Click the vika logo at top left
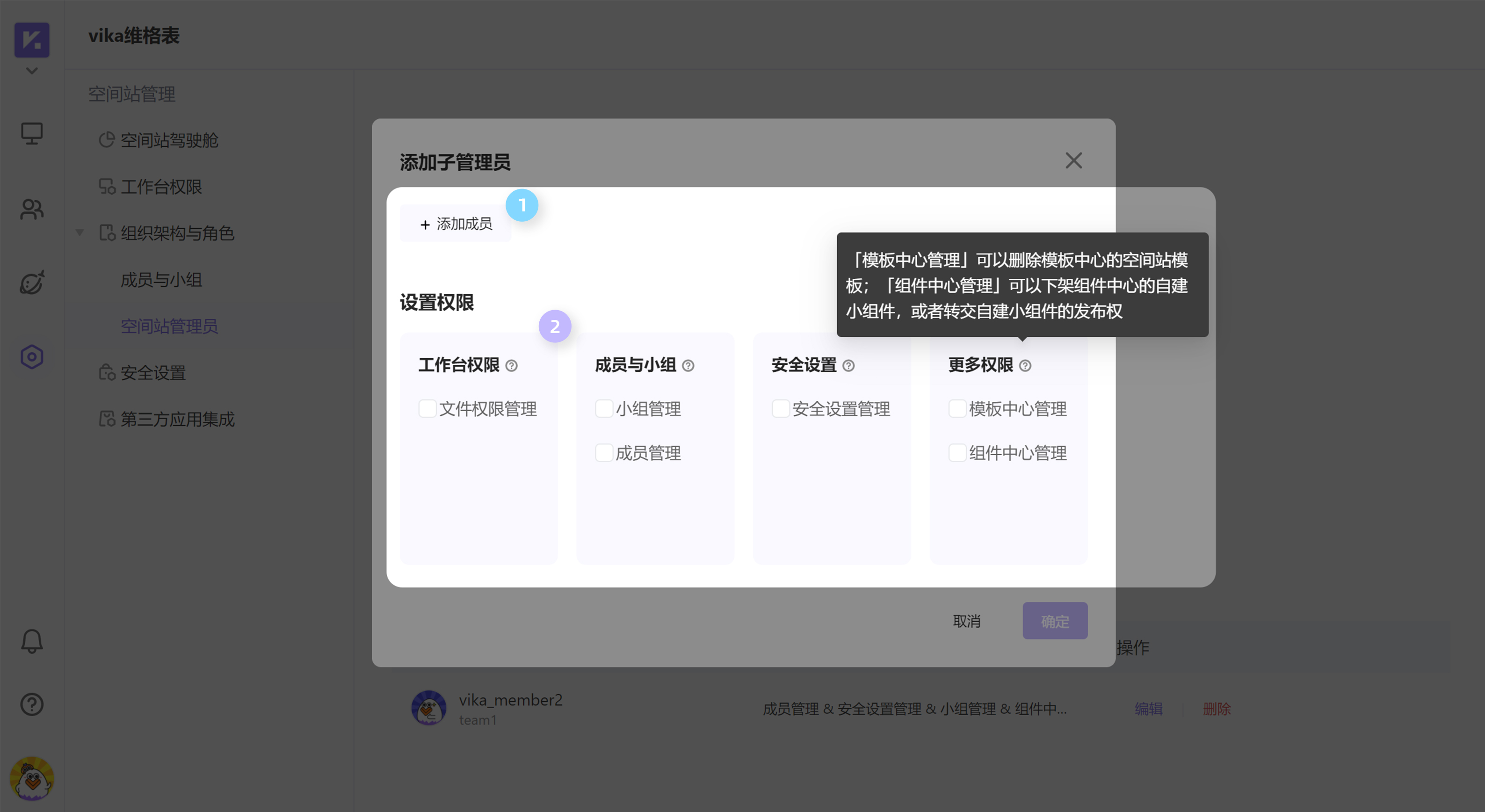 pyautogui.click(x=32, y=40)
